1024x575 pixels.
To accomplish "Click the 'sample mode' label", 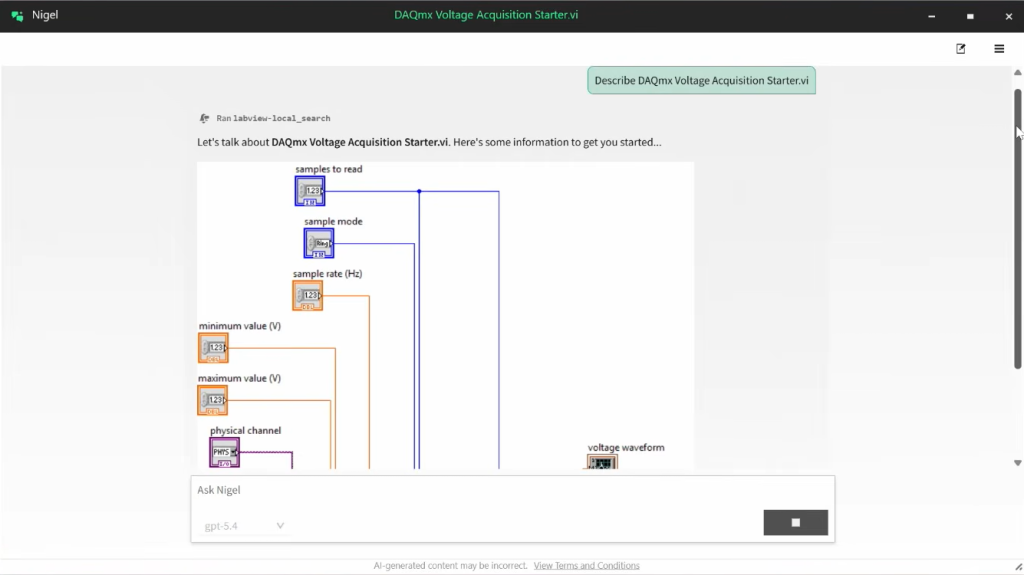I will (x=333, y=222).
